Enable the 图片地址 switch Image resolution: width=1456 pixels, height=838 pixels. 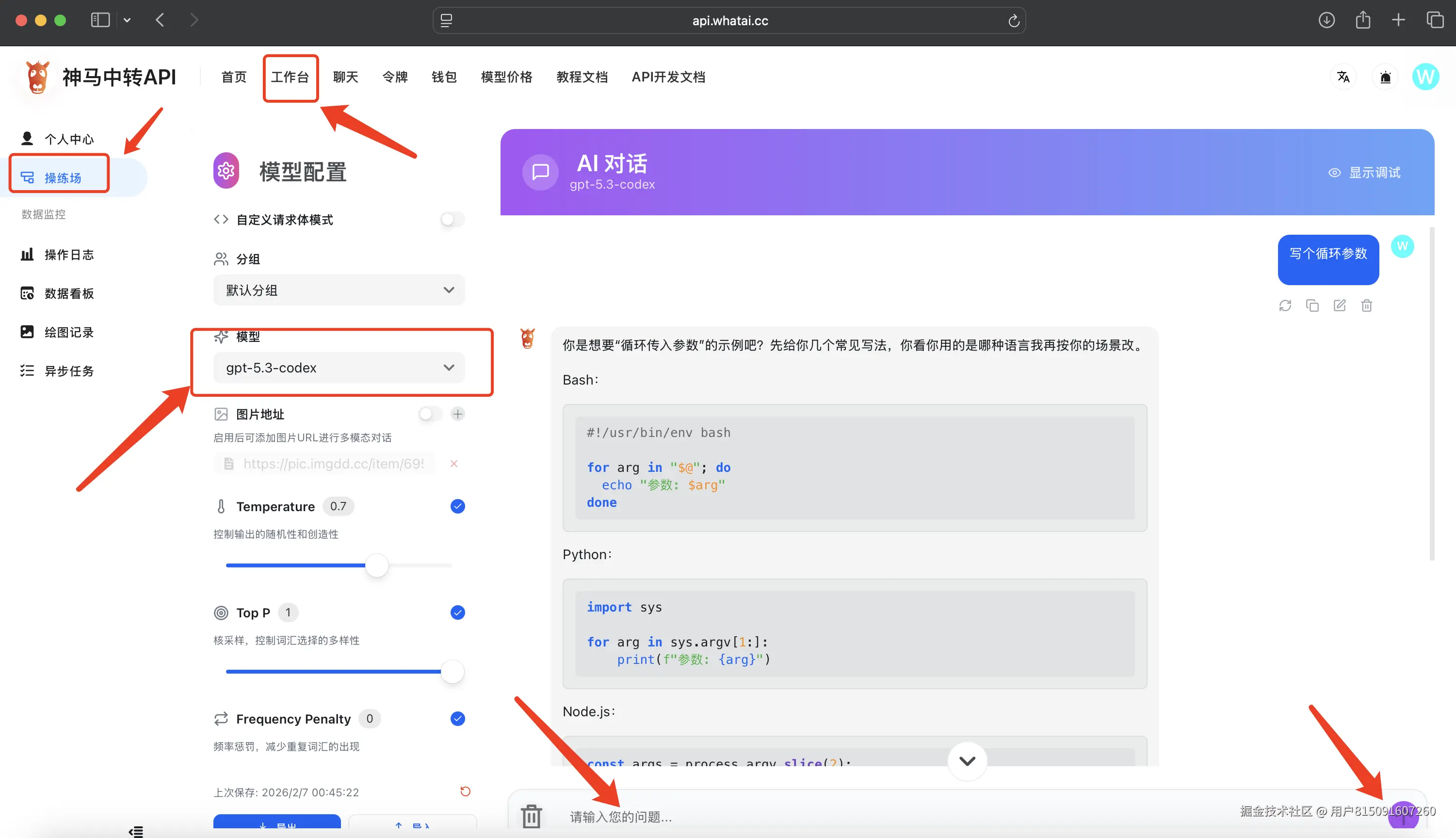(430, 414)
